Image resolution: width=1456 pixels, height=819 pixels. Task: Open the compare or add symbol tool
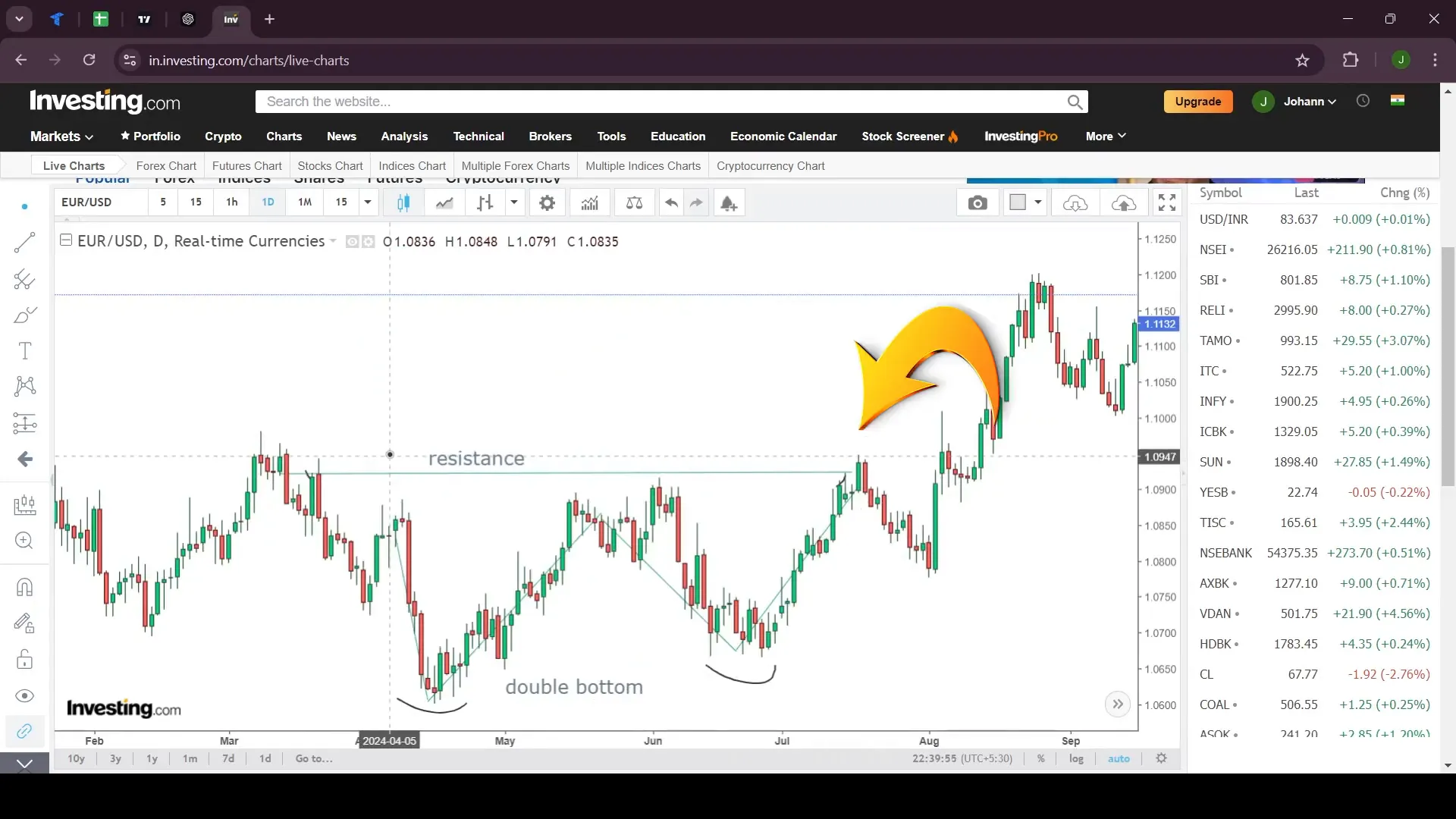[x=485, y=202]
